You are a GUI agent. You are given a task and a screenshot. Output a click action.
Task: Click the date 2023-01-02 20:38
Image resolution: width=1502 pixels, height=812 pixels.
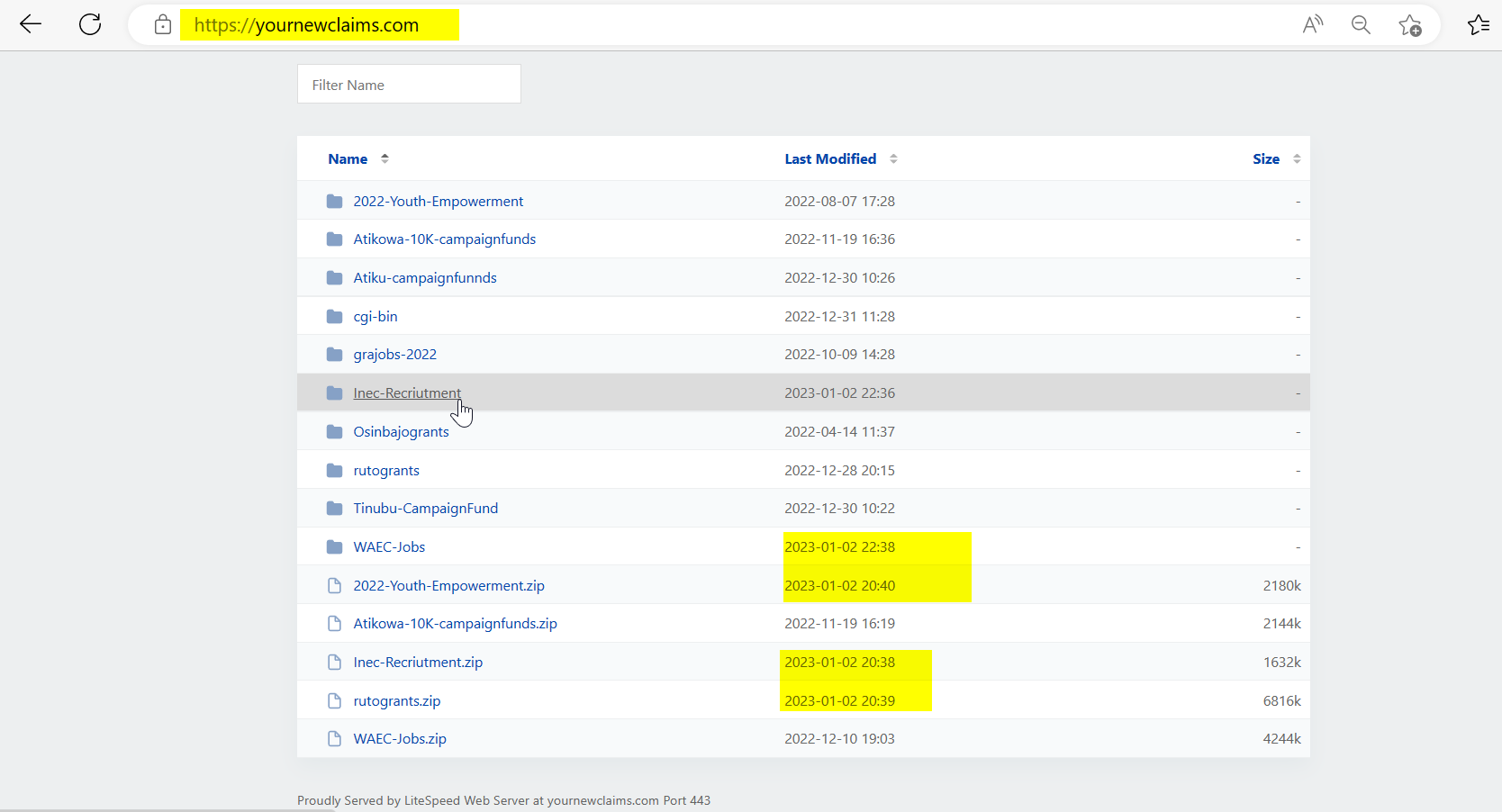pyautogui.click(x=840, y=662)
